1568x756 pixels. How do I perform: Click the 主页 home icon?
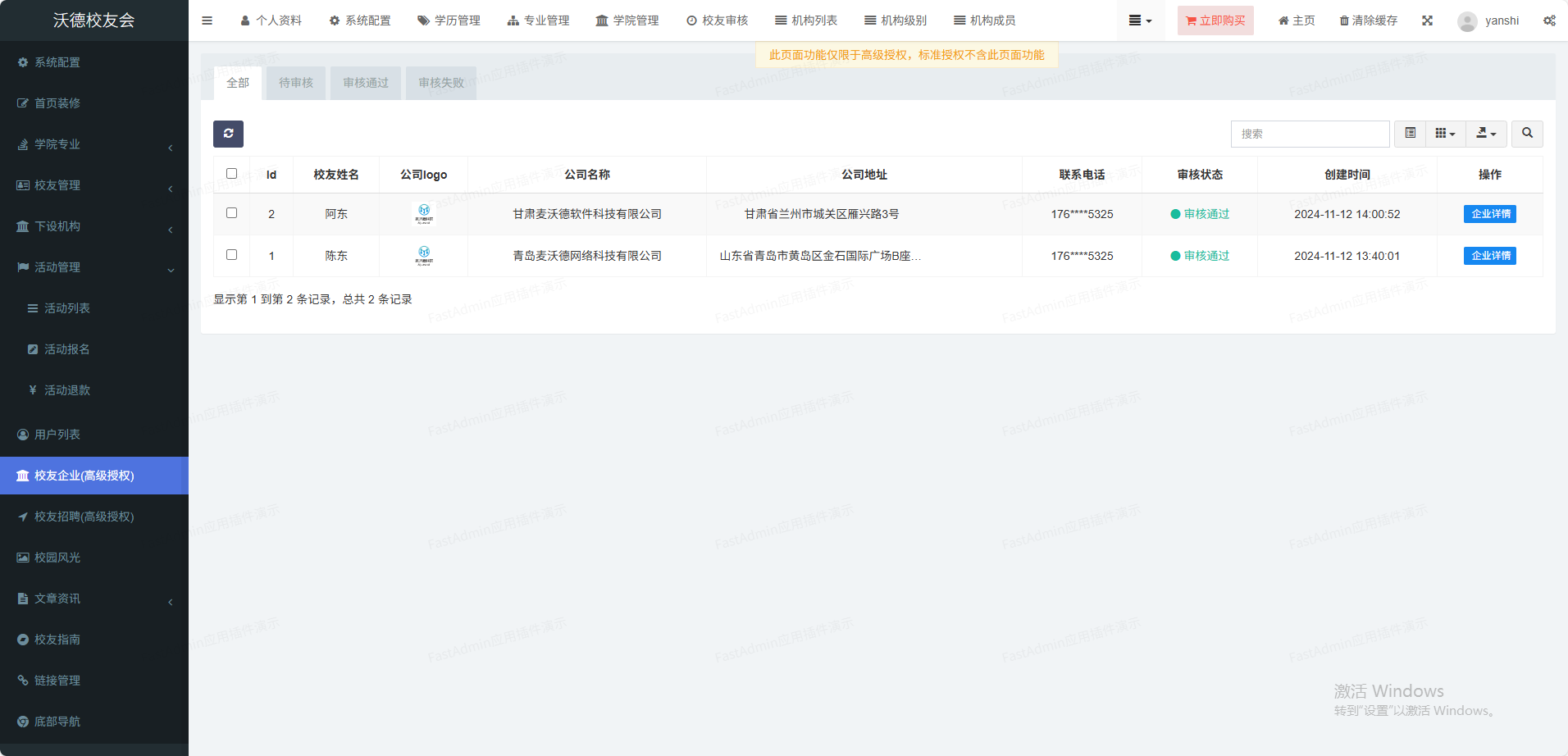coord(1283,20)
